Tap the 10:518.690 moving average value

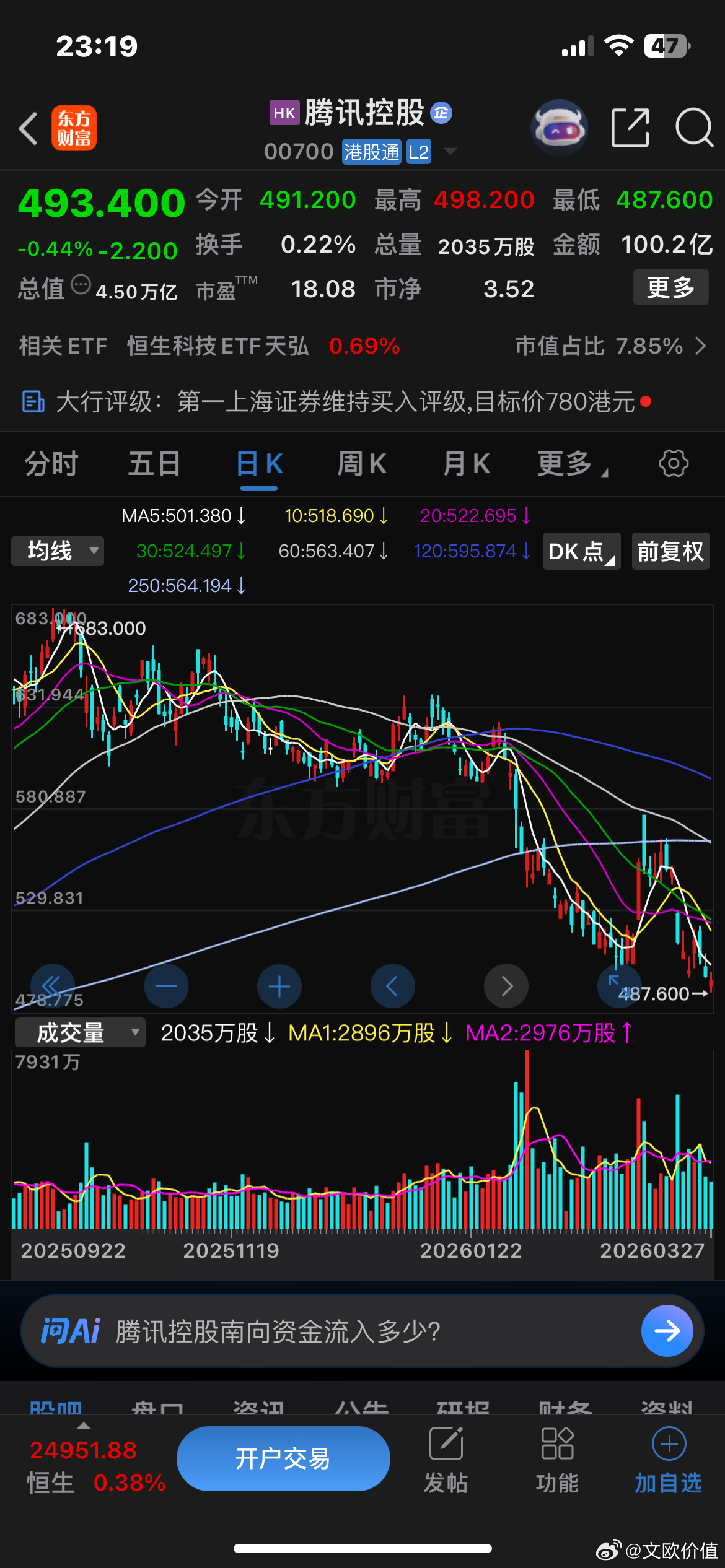point(336,515)
